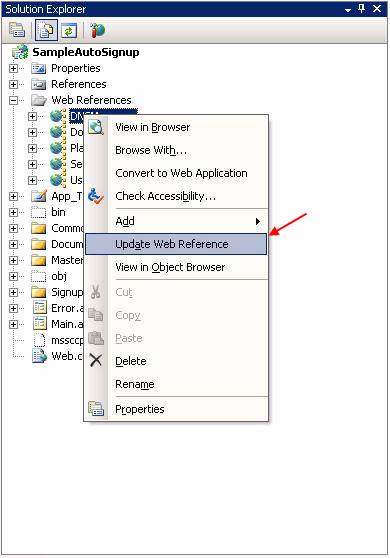390x558 pixels.
Task: Toggle the Auto Hide pin icon
Action: click(362, 9)
